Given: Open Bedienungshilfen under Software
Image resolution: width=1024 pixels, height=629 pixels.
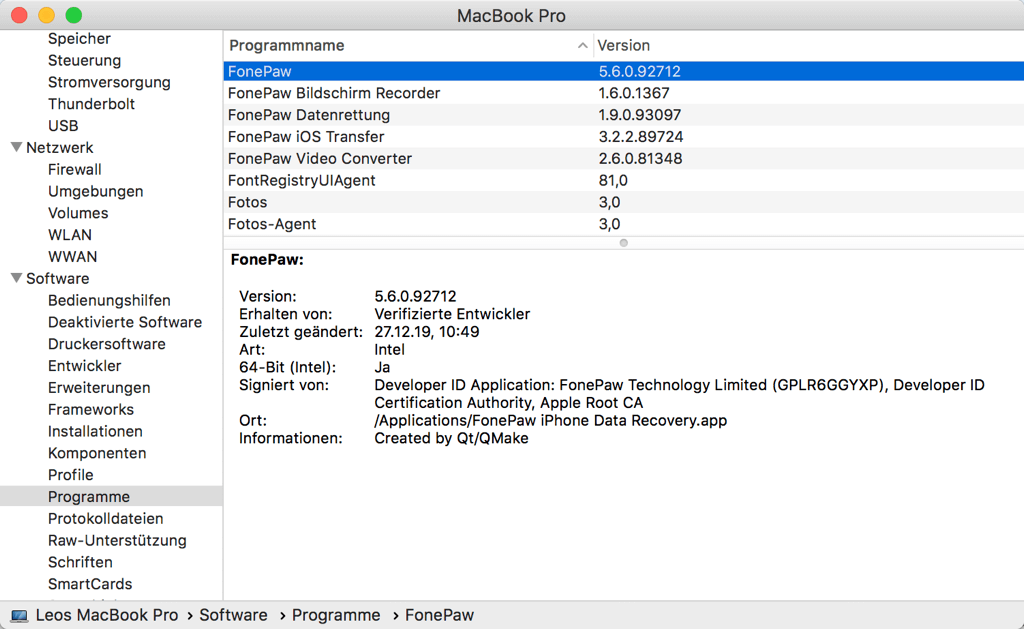Looking at the screenshot, I should coord(109,300).
